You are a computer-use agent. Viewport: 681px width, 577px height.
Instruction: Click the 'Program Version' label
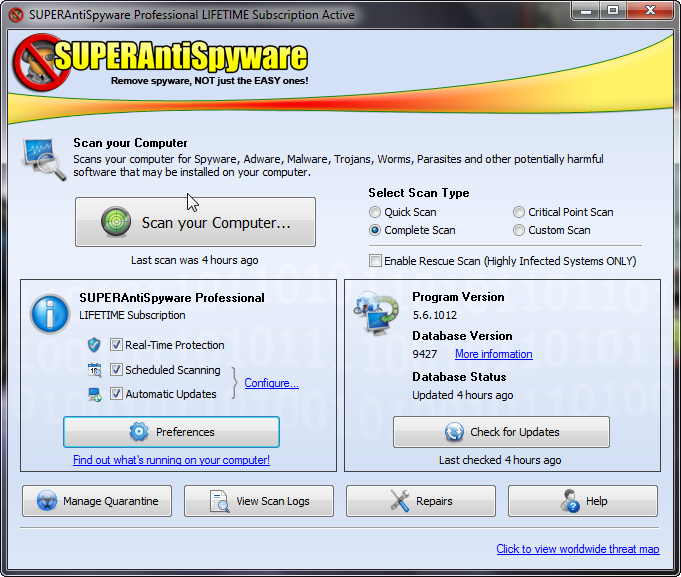458,297
